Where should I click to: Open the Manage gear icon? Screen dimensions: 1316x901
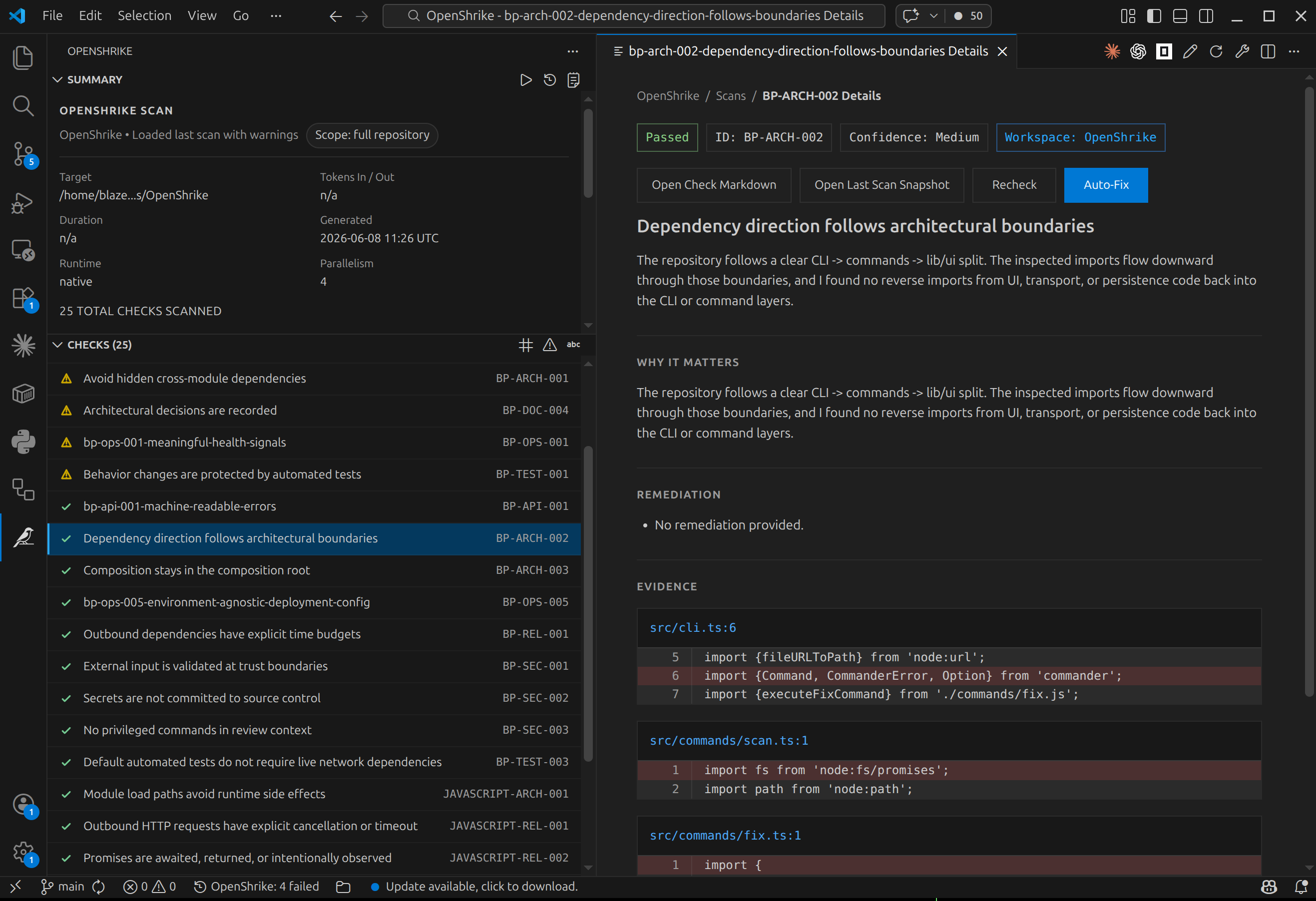[x=22, y=852]
